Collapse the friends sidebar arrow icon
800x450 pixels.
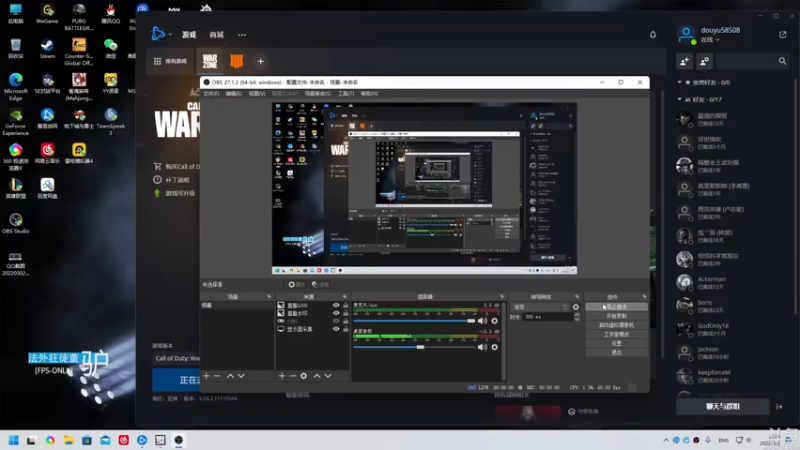779,407
